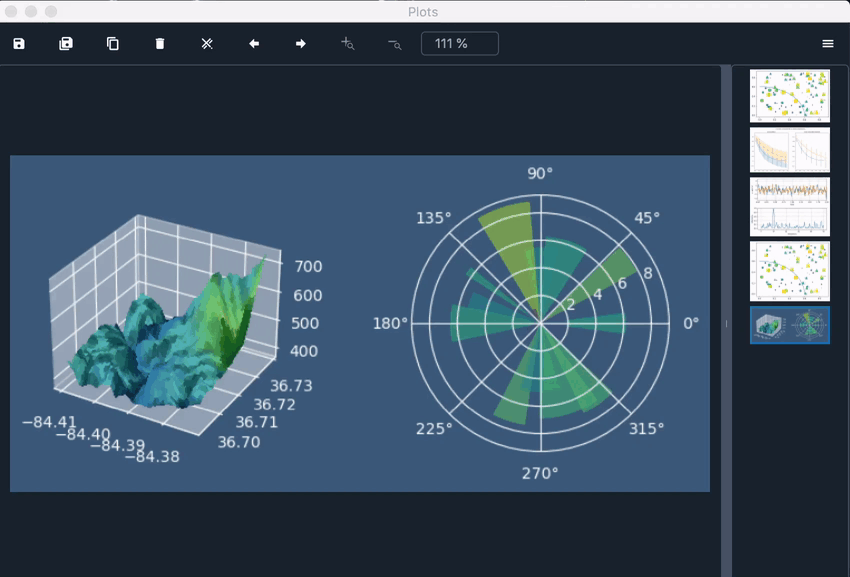Remove all plots using the X icon
The image size is (850, 577).
206,43
